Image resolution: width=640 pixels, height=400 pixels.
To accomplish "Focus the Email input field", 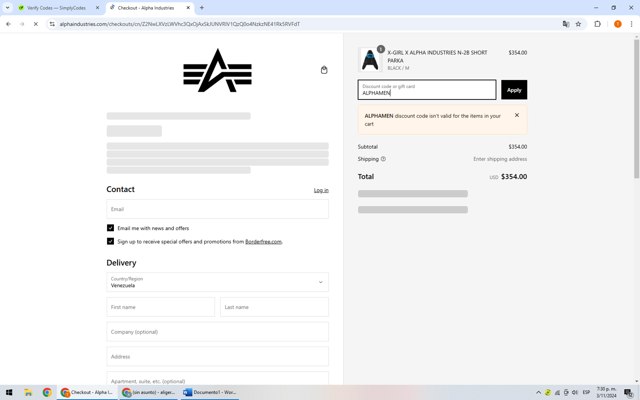I will (x=217, y=209).
